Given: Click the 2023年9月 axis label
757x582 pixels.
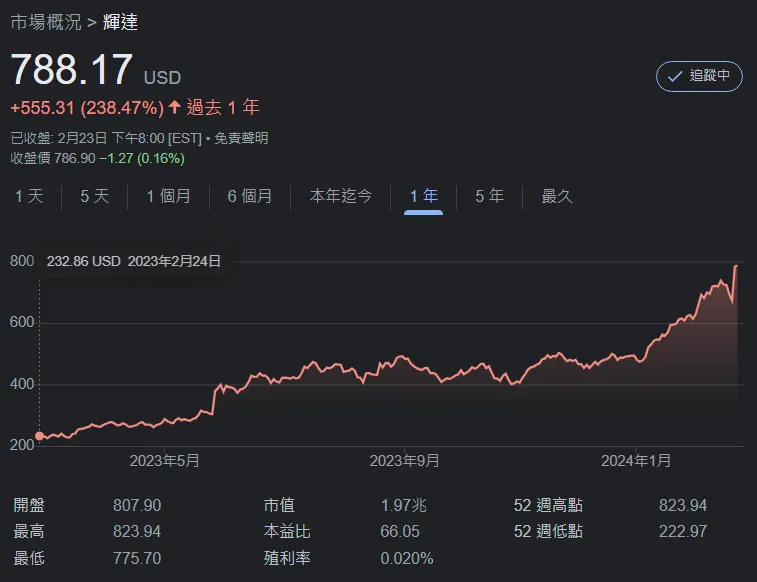Looking at the screenshot, I should 404,461.
